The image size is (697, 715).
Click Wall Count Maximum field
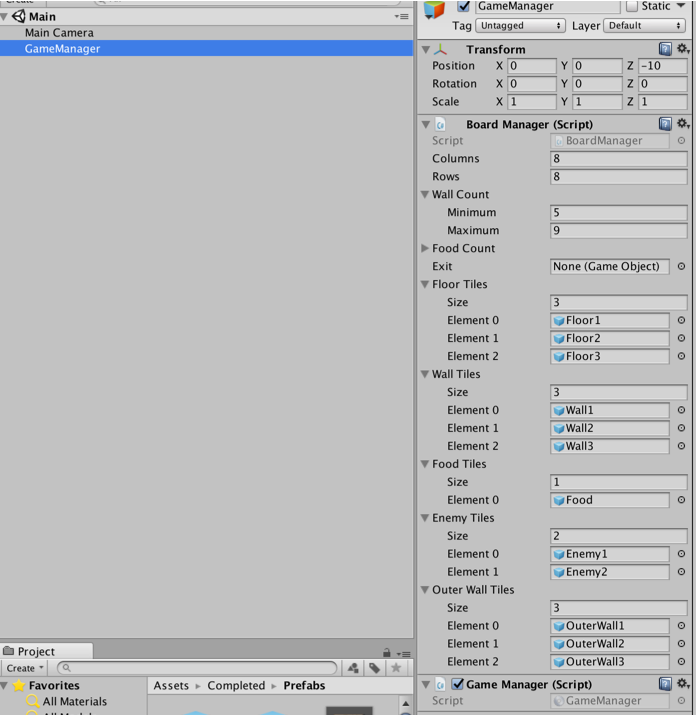pyautogui.click(x=619, y=230)
